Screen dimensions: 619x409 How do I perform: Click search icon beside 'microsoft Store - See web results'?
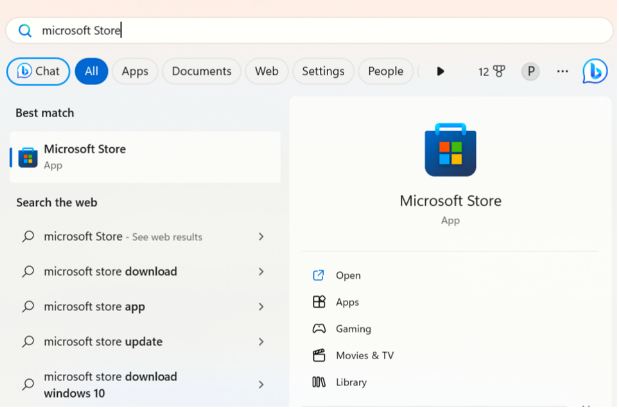[x=28, y=236]
